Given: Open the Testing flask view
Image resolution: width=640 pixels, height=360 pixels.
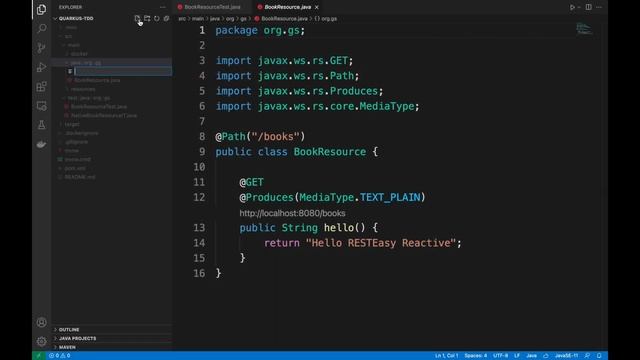Looking at the screenshot, I should click(41, 125).
